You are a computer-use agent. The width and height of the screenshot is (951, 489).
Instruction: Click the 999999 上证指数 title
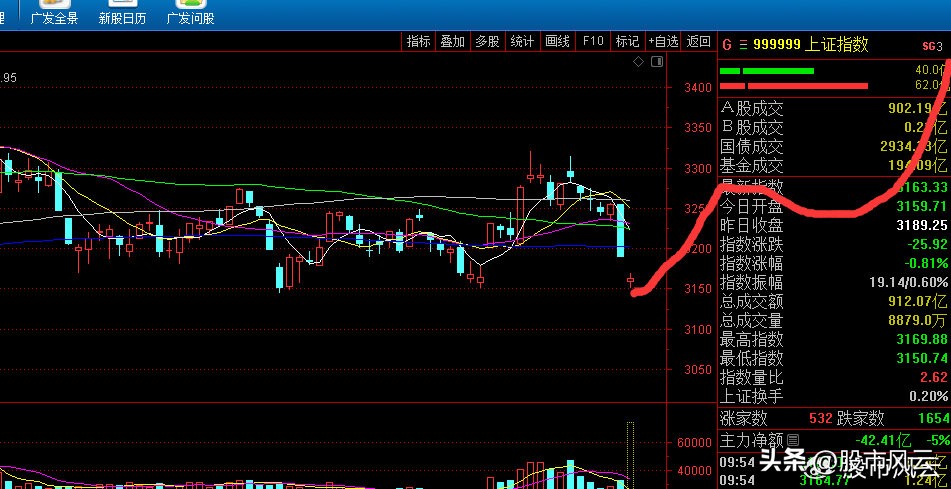point(811,44)
